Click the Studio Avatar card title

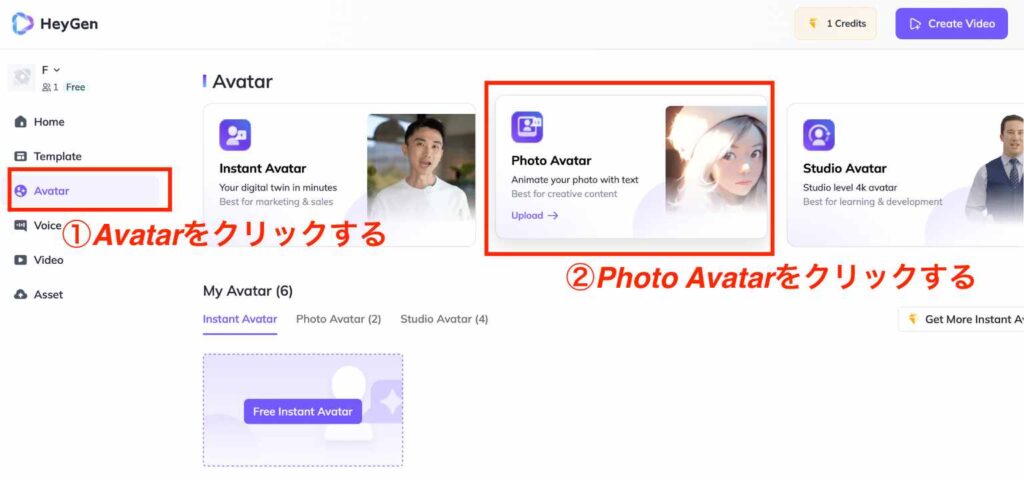(x=844, y=169)
